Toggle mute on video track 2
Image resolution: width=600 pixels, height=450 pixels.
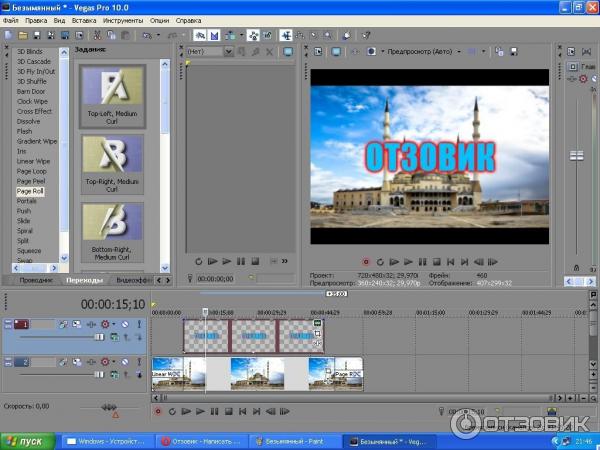125,362
